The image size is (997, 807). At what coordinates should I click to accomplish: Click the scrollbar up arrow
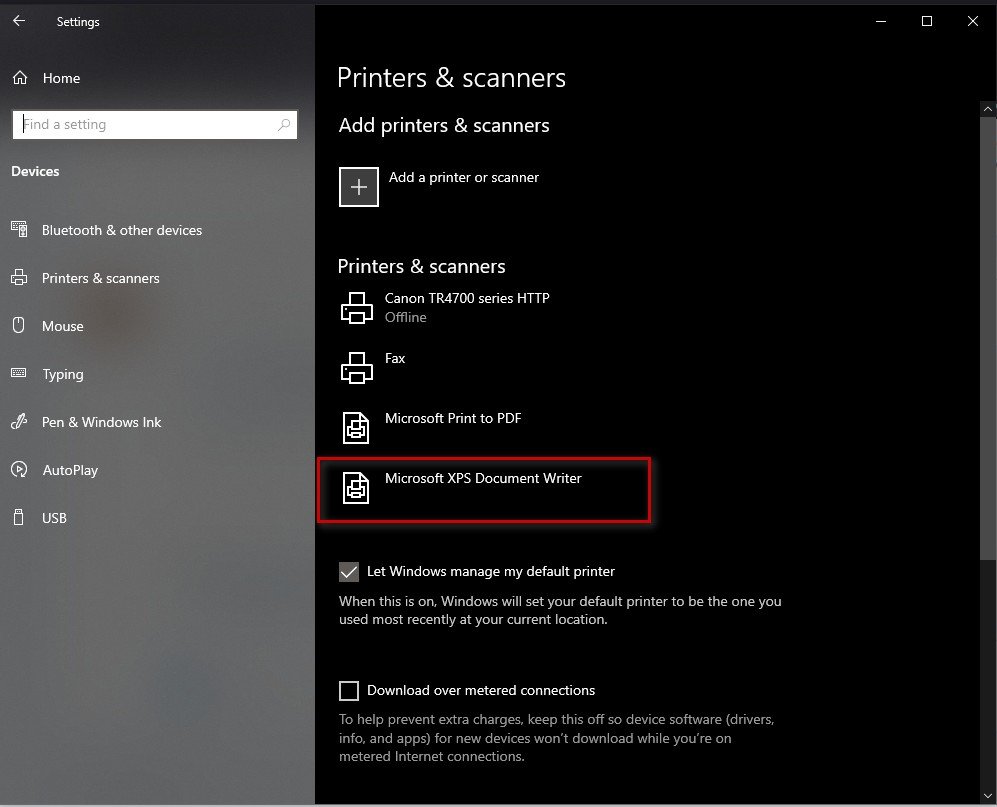(x=987, y=109)
